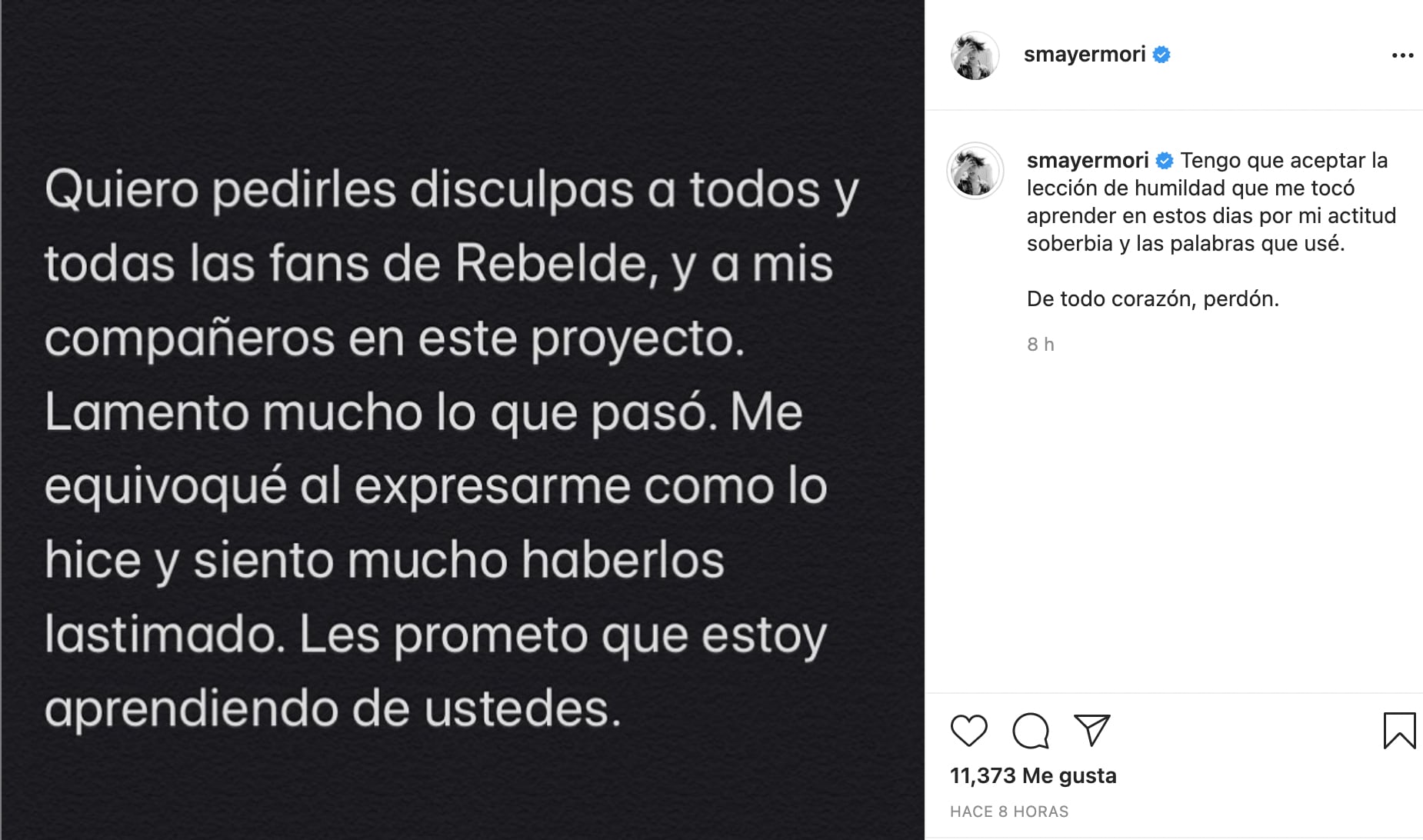
Task: Open smayermori profile from the header username
Action: pyautogui.click(x=1084, y=55)
